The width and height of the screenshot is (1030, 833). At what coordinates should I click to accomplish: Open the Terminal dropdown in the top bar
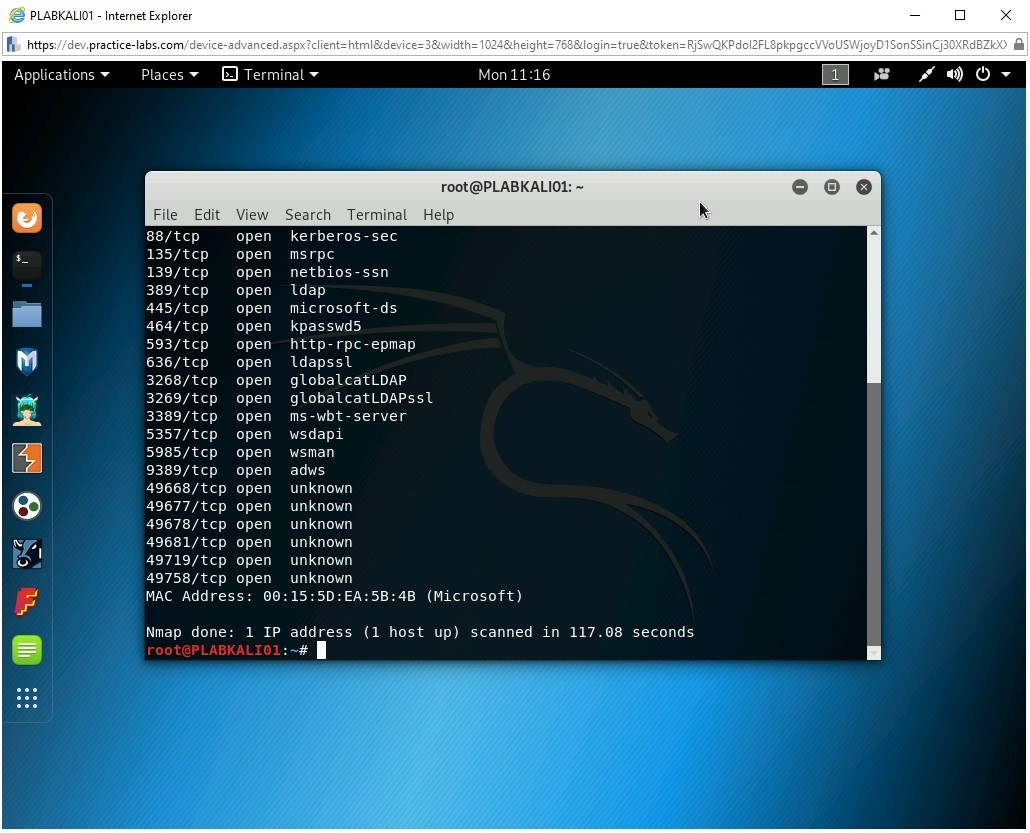click(270, 74)
